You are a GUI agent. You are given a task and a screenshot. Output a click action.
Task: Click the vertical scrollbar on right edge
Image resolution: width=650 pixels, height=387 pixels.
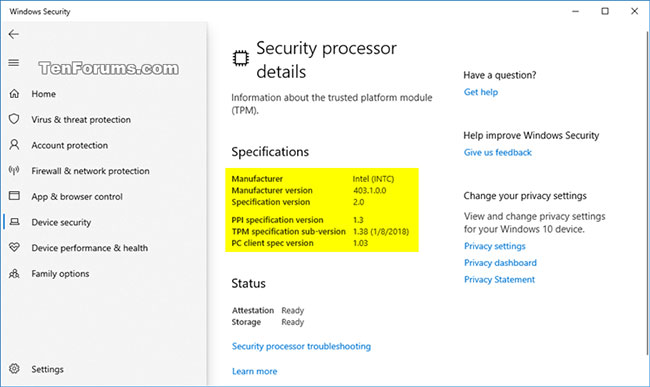pos(648,193)
